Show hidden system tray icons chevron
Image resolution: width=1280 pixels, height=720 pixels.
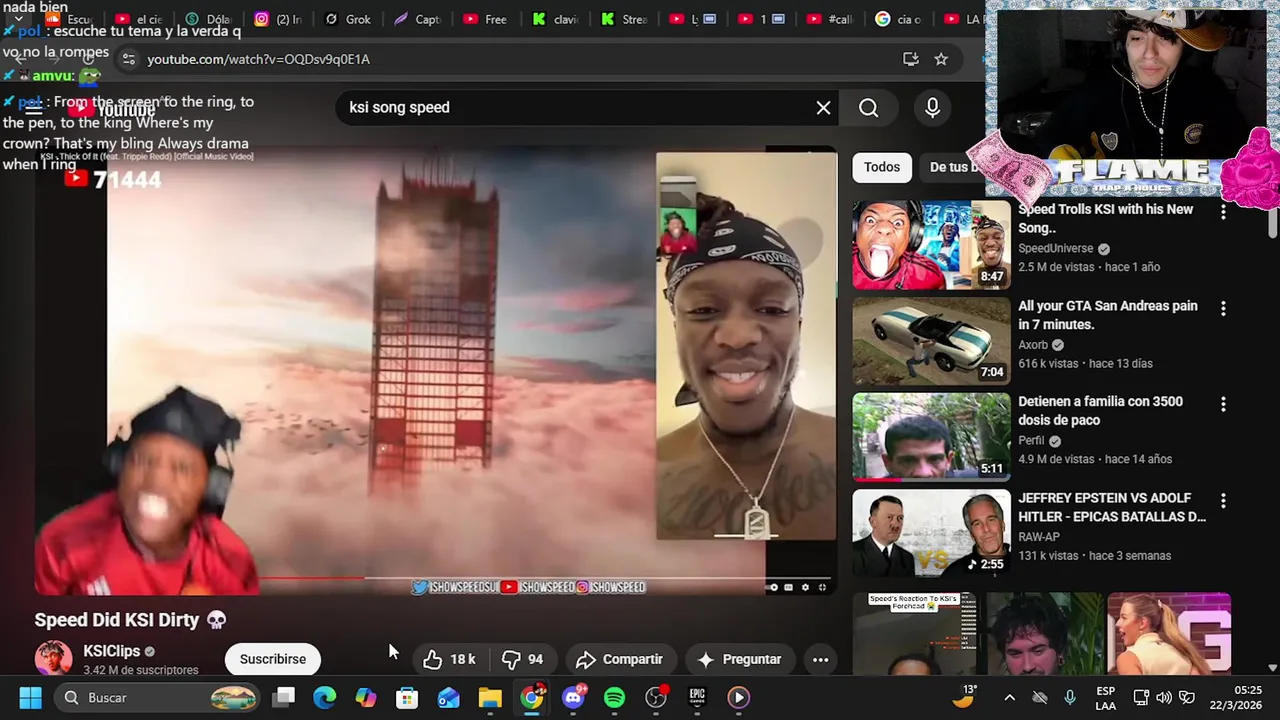1009,697
